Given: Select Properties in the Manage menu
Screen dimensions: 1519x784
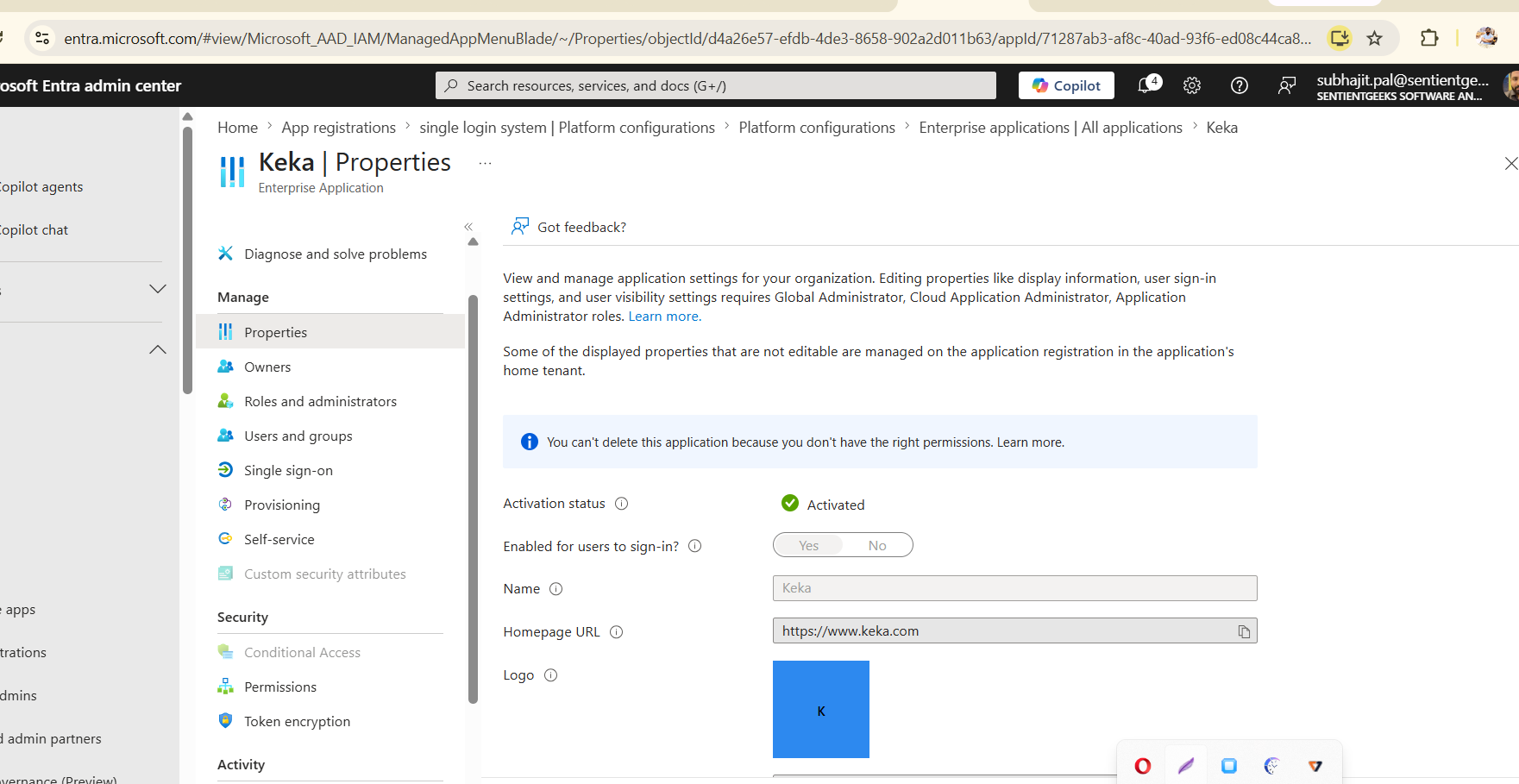Looking at the screenshot, I should [x=330, y=332].
